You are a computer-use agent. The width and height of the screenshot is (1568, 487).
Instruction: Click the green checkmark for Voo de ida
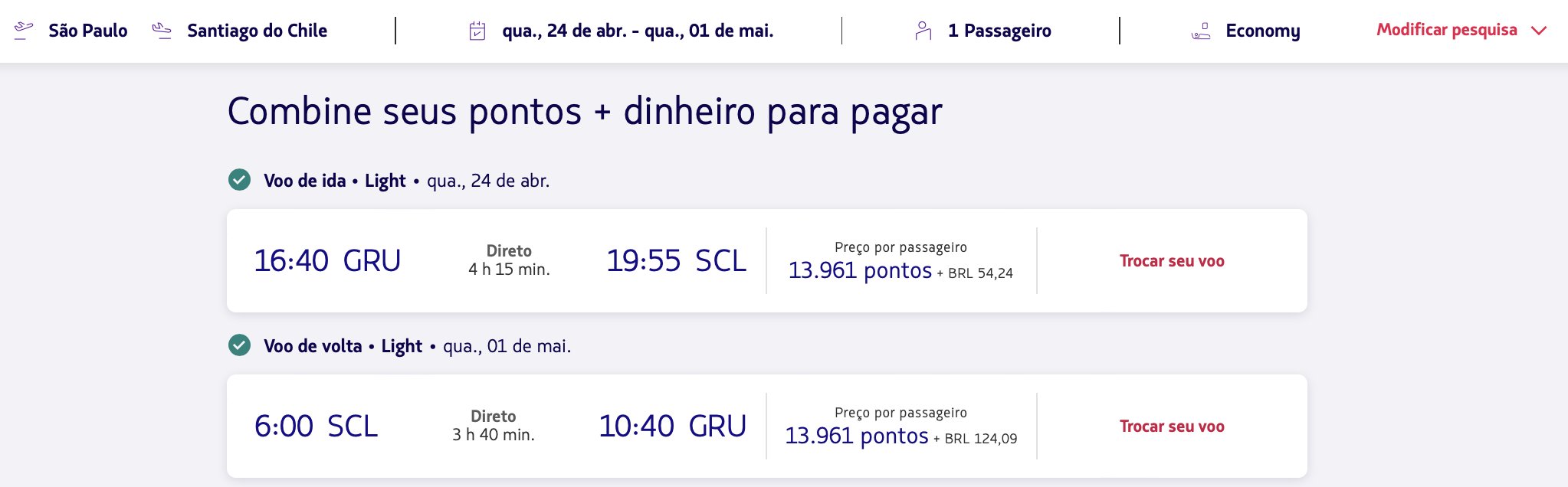point(240,180)
